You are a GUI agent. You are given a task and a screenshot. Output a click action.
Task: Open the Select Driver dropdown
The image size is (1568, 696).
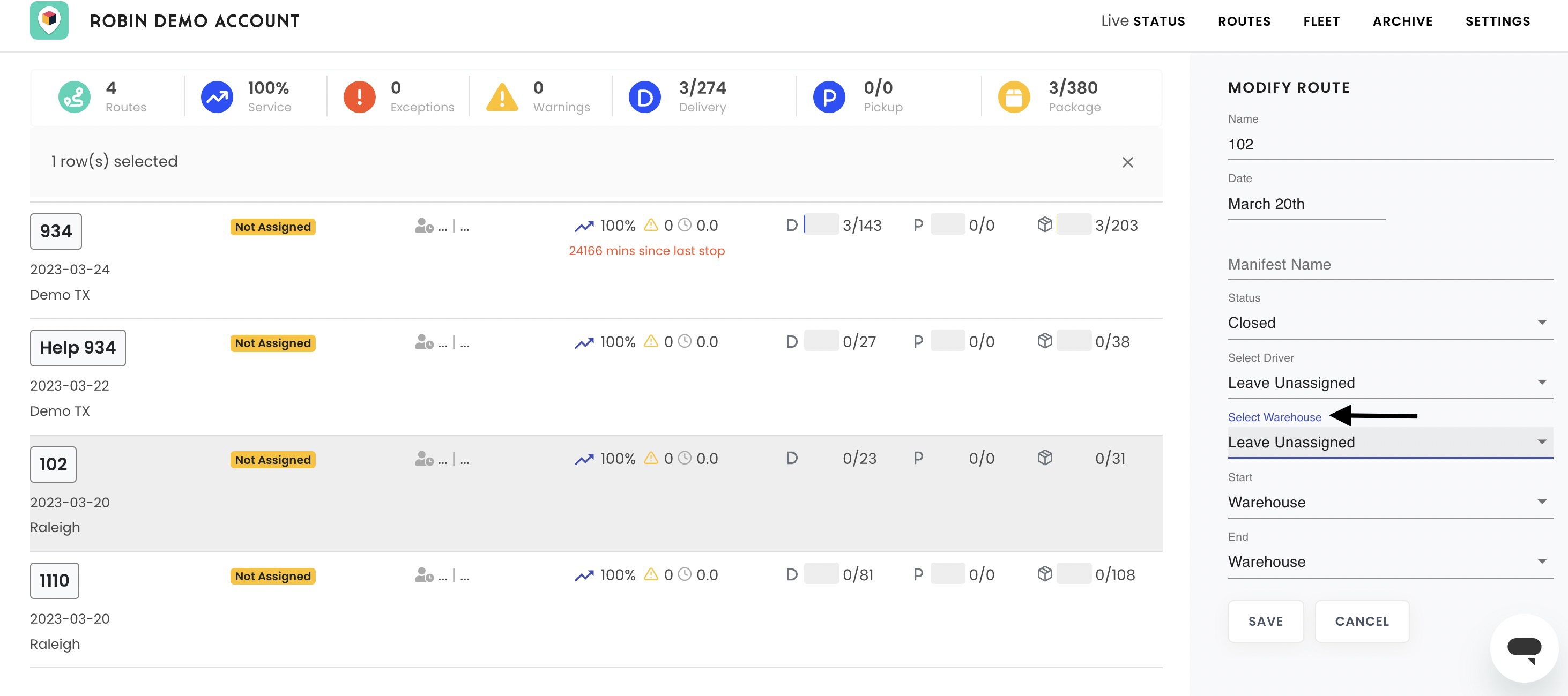coord(1389,383)
